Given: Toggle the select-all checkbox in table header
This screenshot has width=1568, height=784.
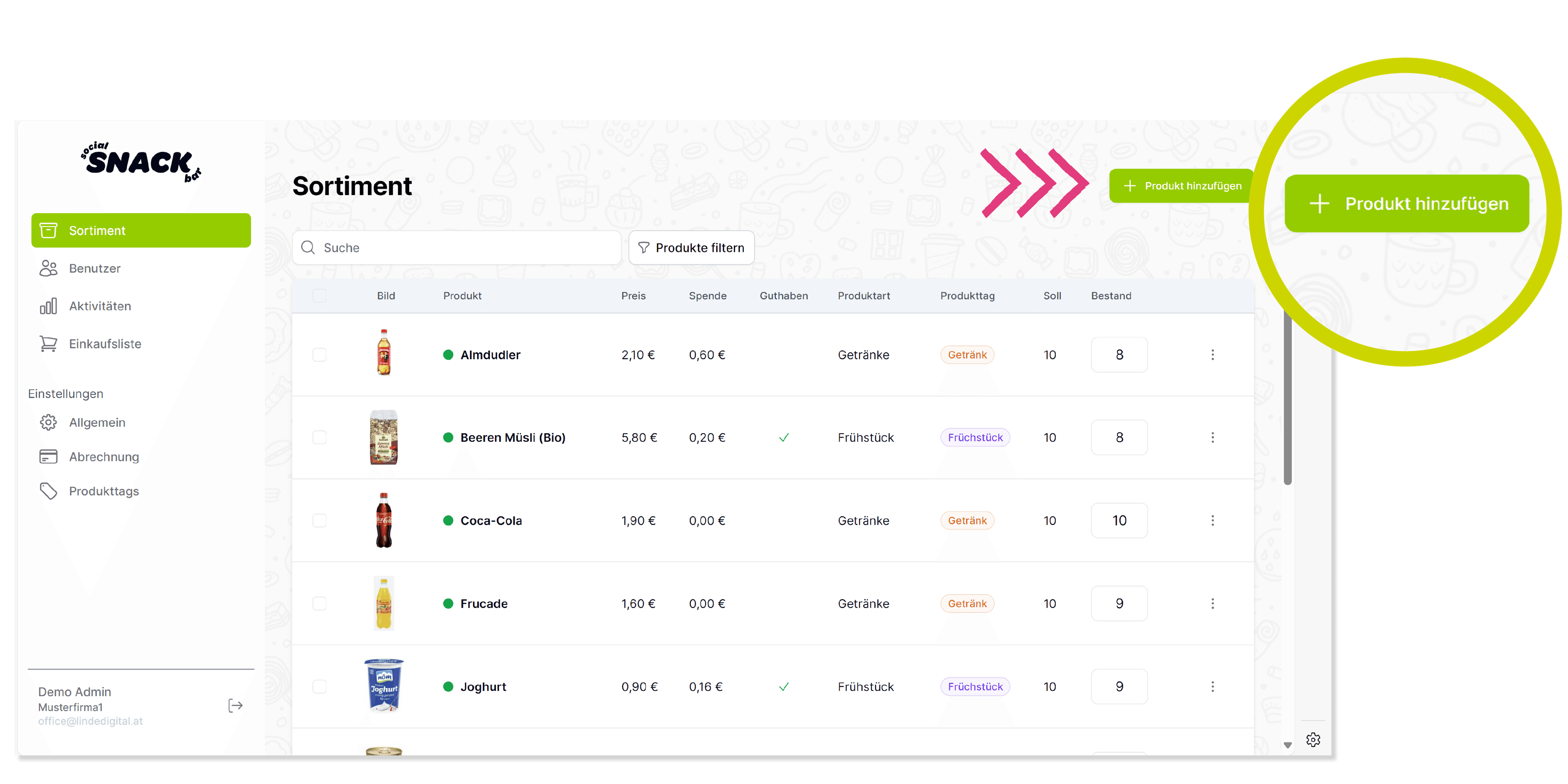Looking at the screenshot, I should coord(319,296).
